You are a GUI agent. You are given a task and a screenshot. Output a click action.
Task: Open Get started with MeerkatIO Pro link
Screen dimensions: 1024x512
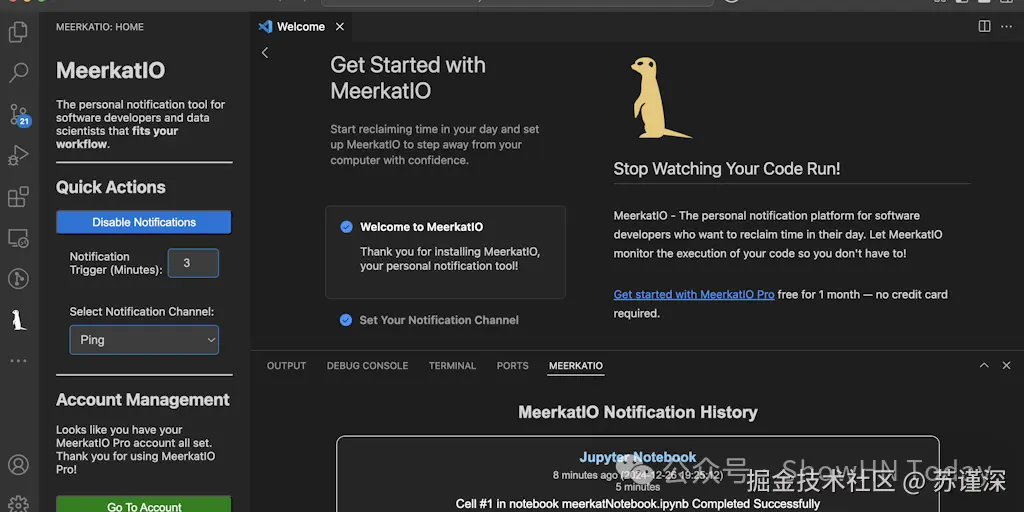[x=694, y=295]
